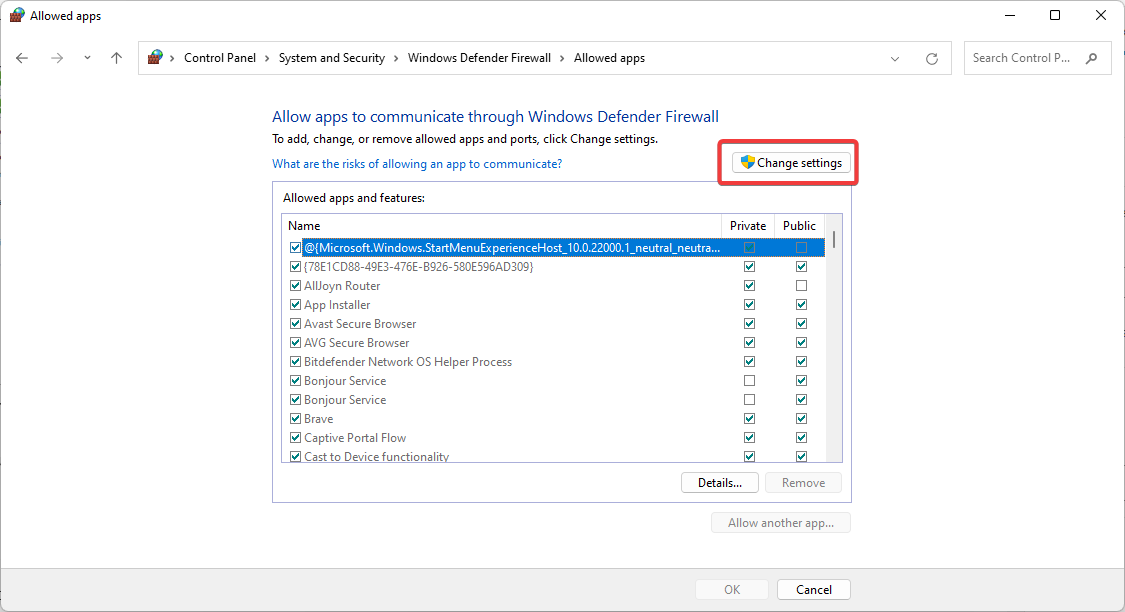Toggle the {78E1CD88-49E3-476E-B926-580E596AD309} name checkbox
This screenshot has height=612, width=1125.
tap(295, 266)
